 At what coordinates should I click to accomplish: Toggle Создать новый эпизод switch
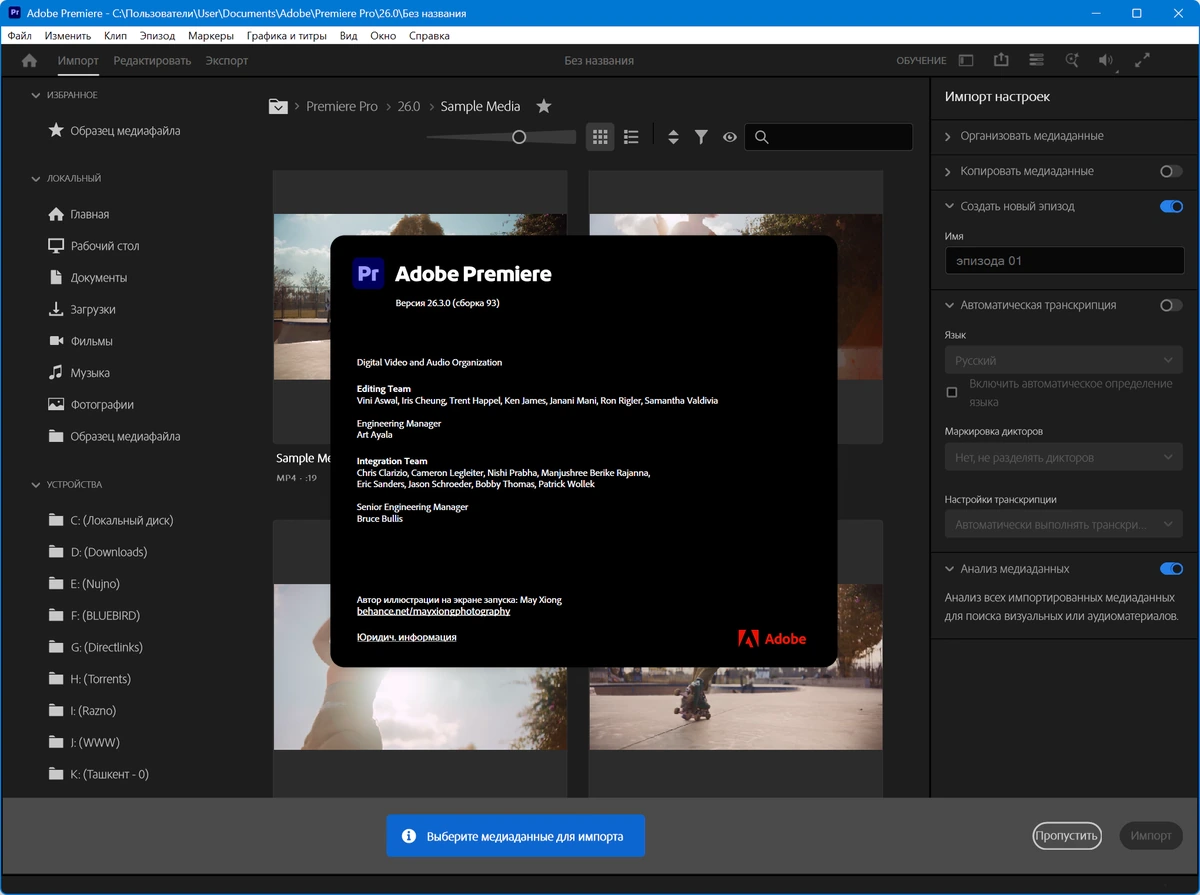click(1171, 206)
